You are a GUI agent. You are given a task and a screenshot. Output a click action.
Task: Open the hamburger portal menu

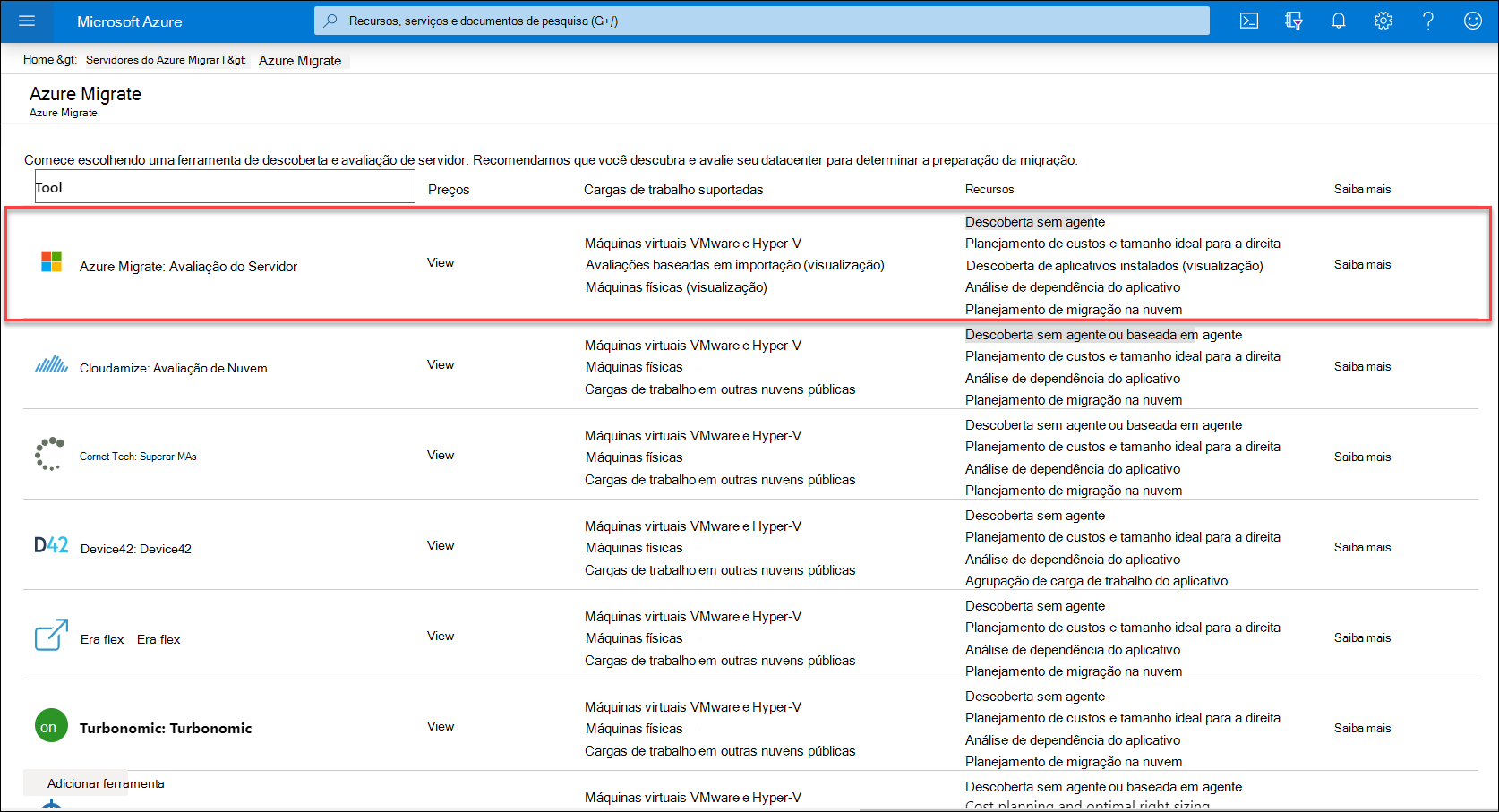(27, 21)
